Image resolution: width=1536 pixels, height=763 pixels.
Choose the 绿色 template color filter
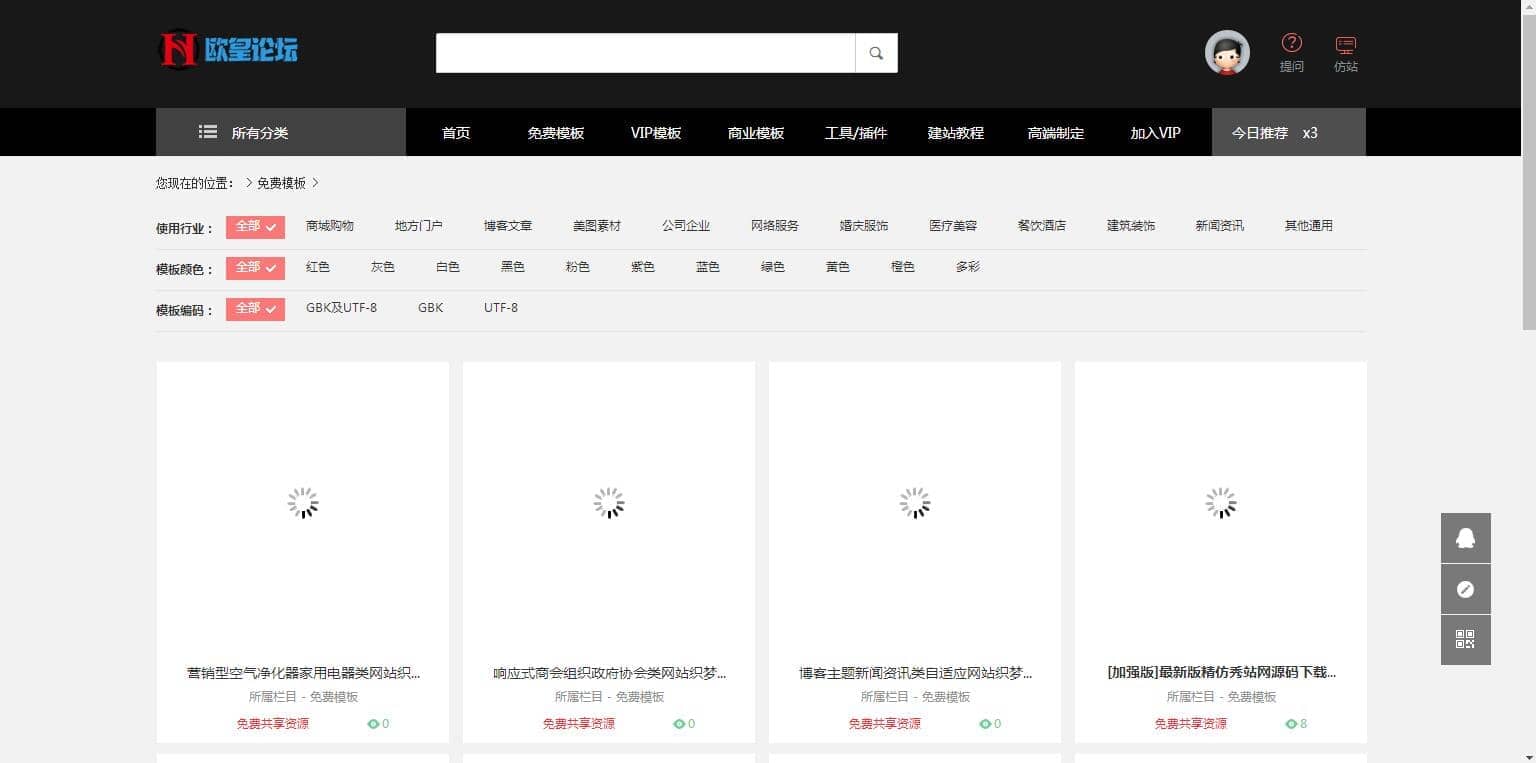click(x=773, y=267)
